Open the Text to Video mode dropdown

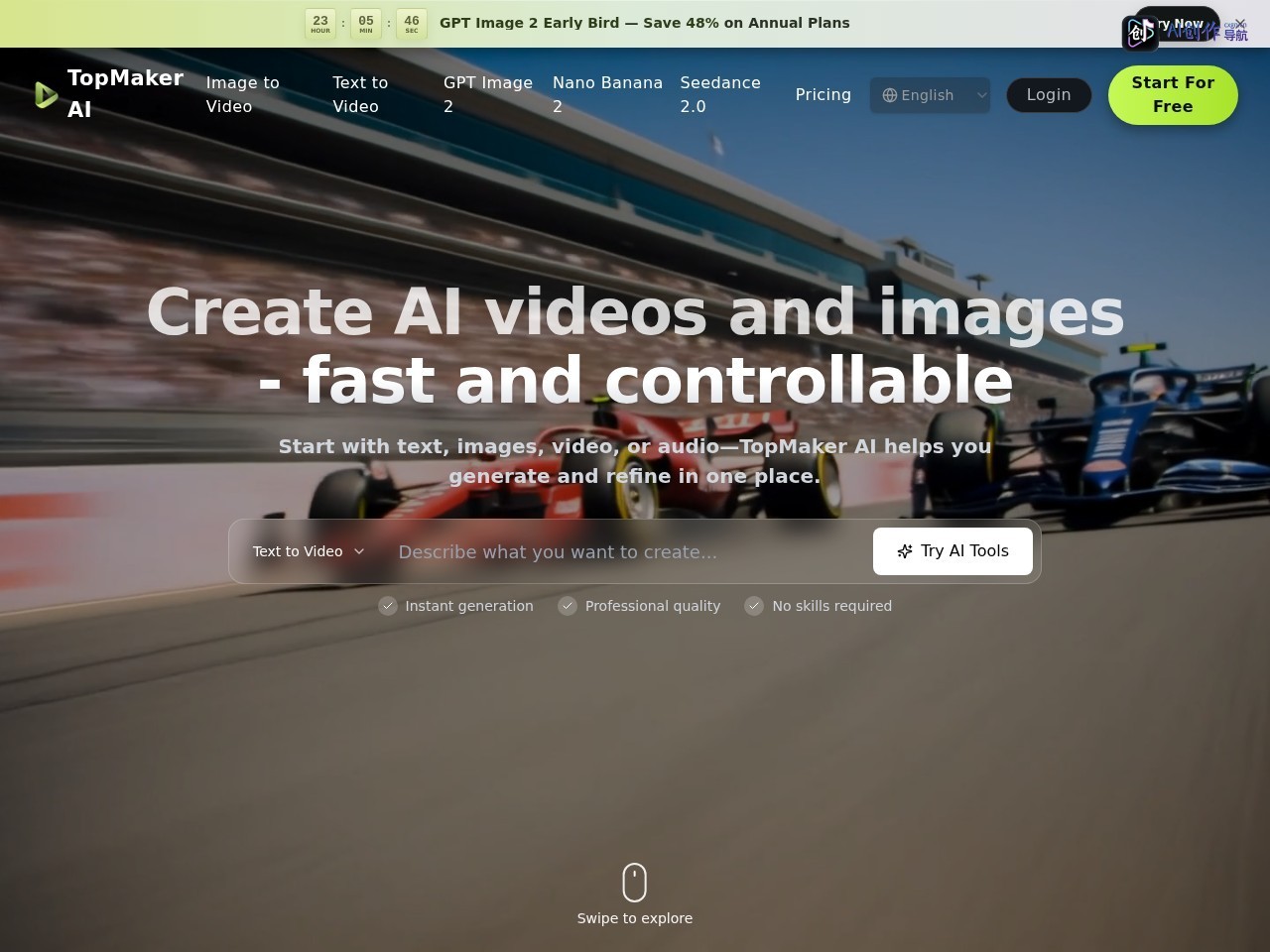309,551
